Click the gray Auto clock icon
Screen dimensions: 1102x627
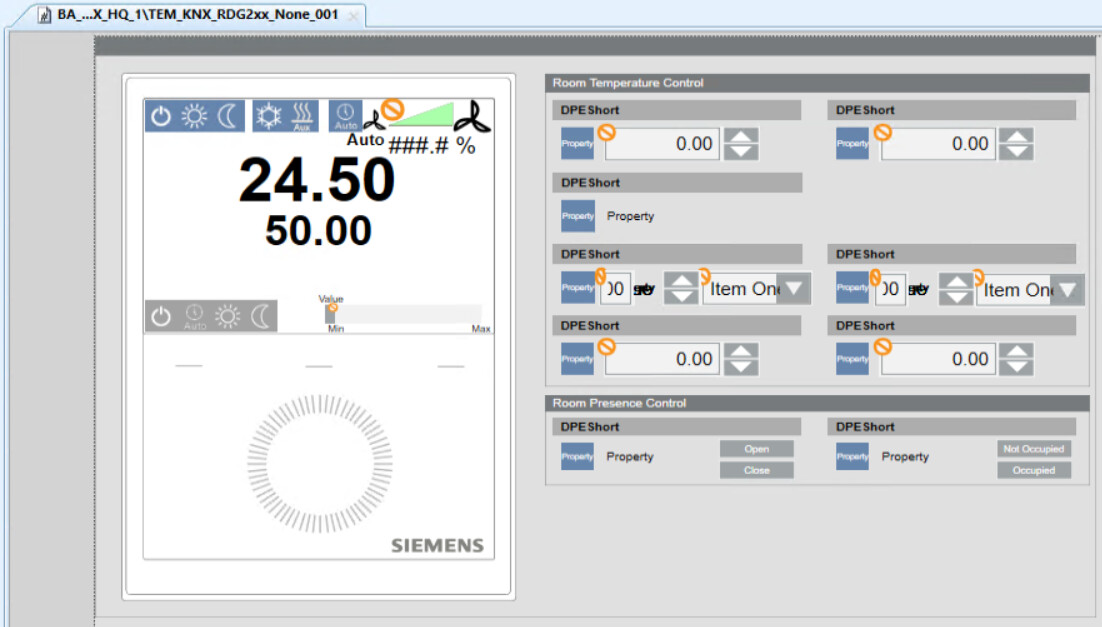pyautogui.click(x=194, y=317)
